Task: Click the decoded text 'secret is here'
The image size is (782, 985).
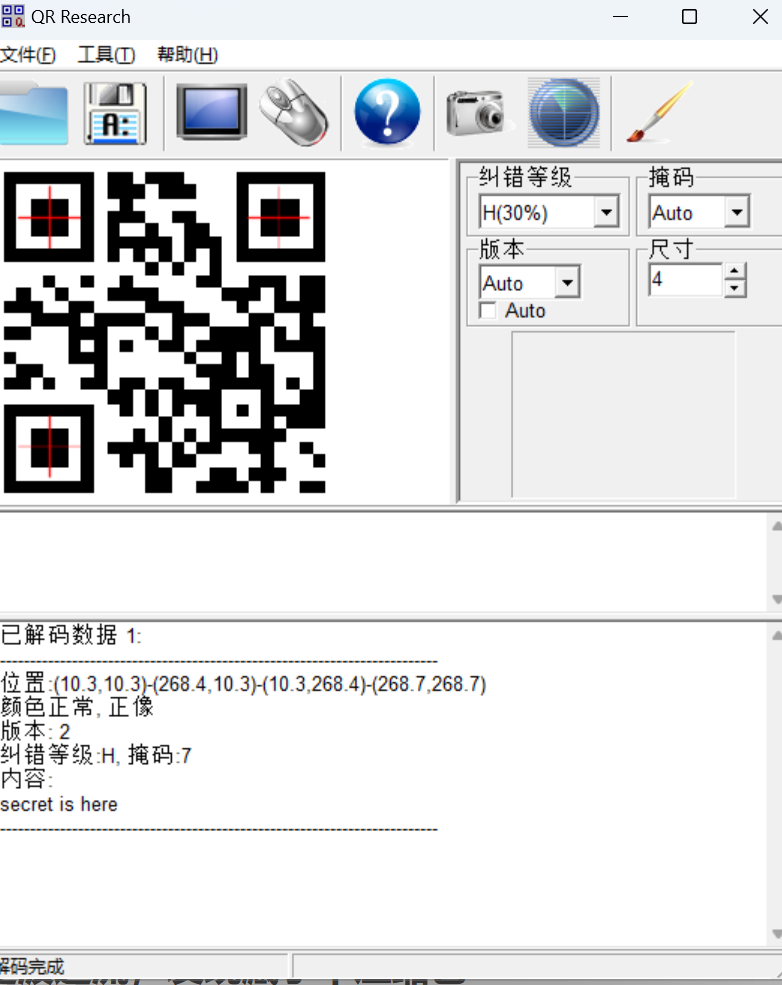Action: pyautogui.click(x=59, y=804)
